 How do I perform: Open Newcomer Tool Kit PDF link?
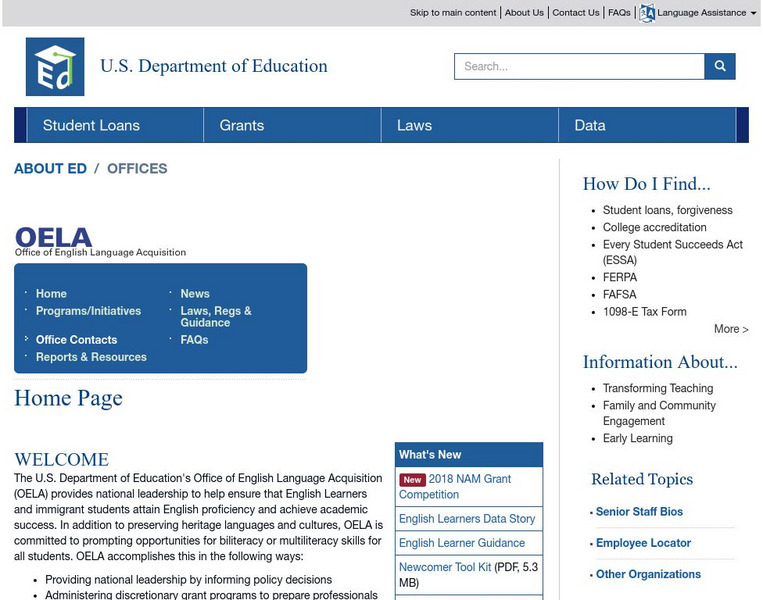445,567
